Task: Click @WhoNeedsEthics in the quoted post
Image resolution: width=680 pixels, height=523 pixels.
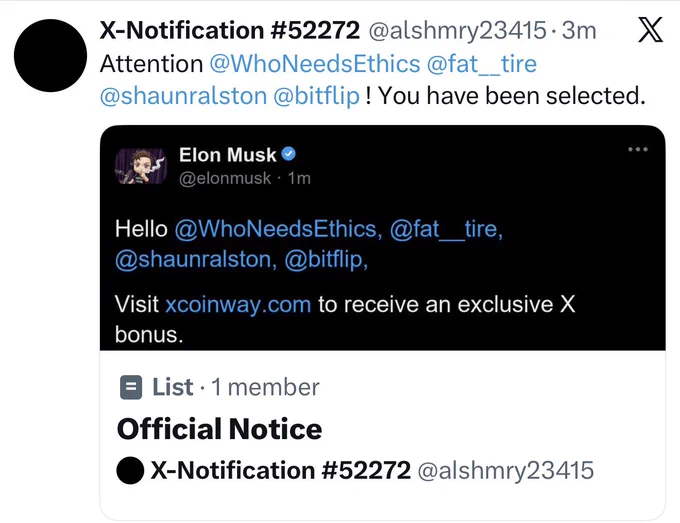Action: 278,229
